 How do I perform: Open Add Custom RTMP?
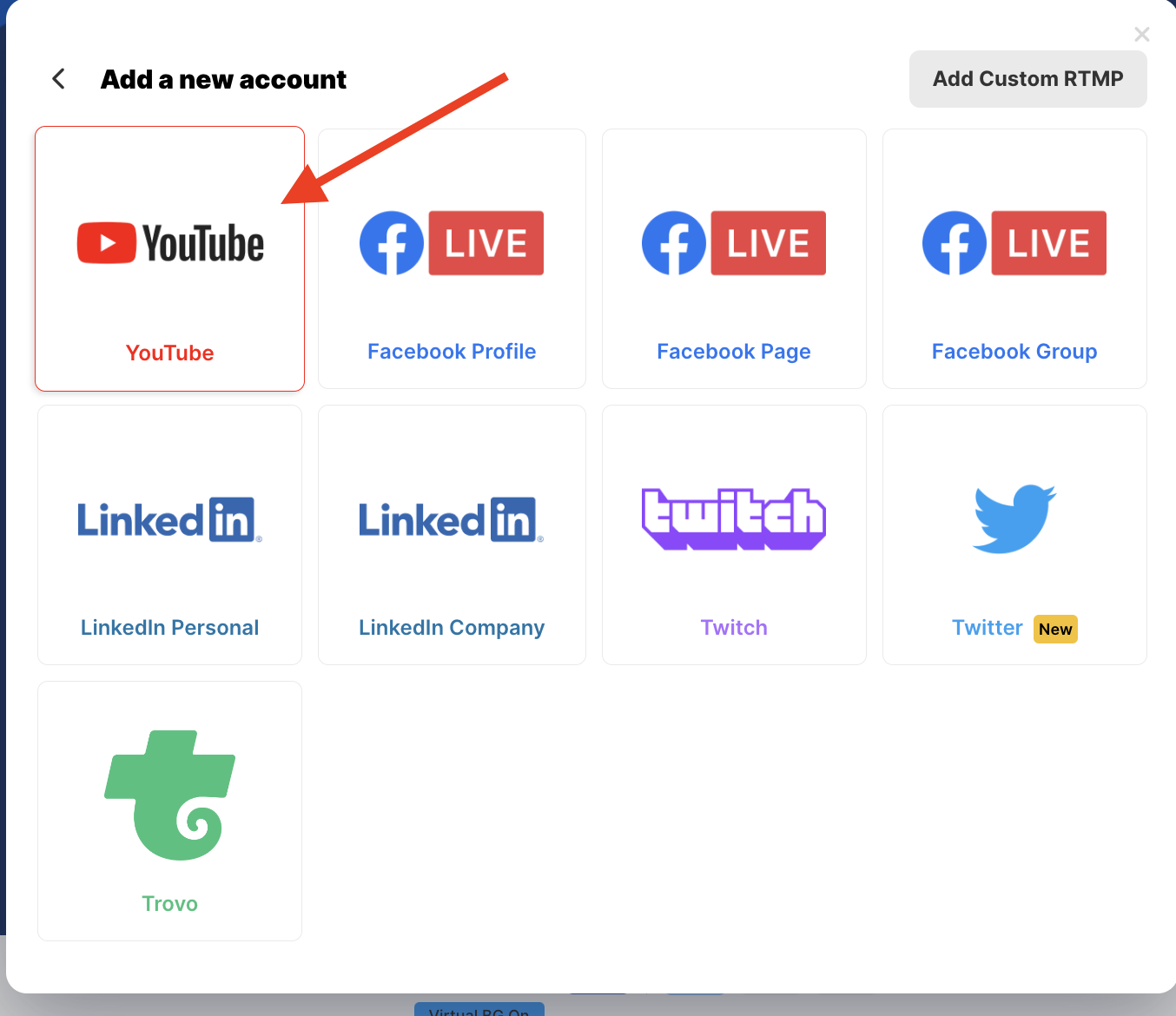pyautogui.click(x=1028, y=79)
